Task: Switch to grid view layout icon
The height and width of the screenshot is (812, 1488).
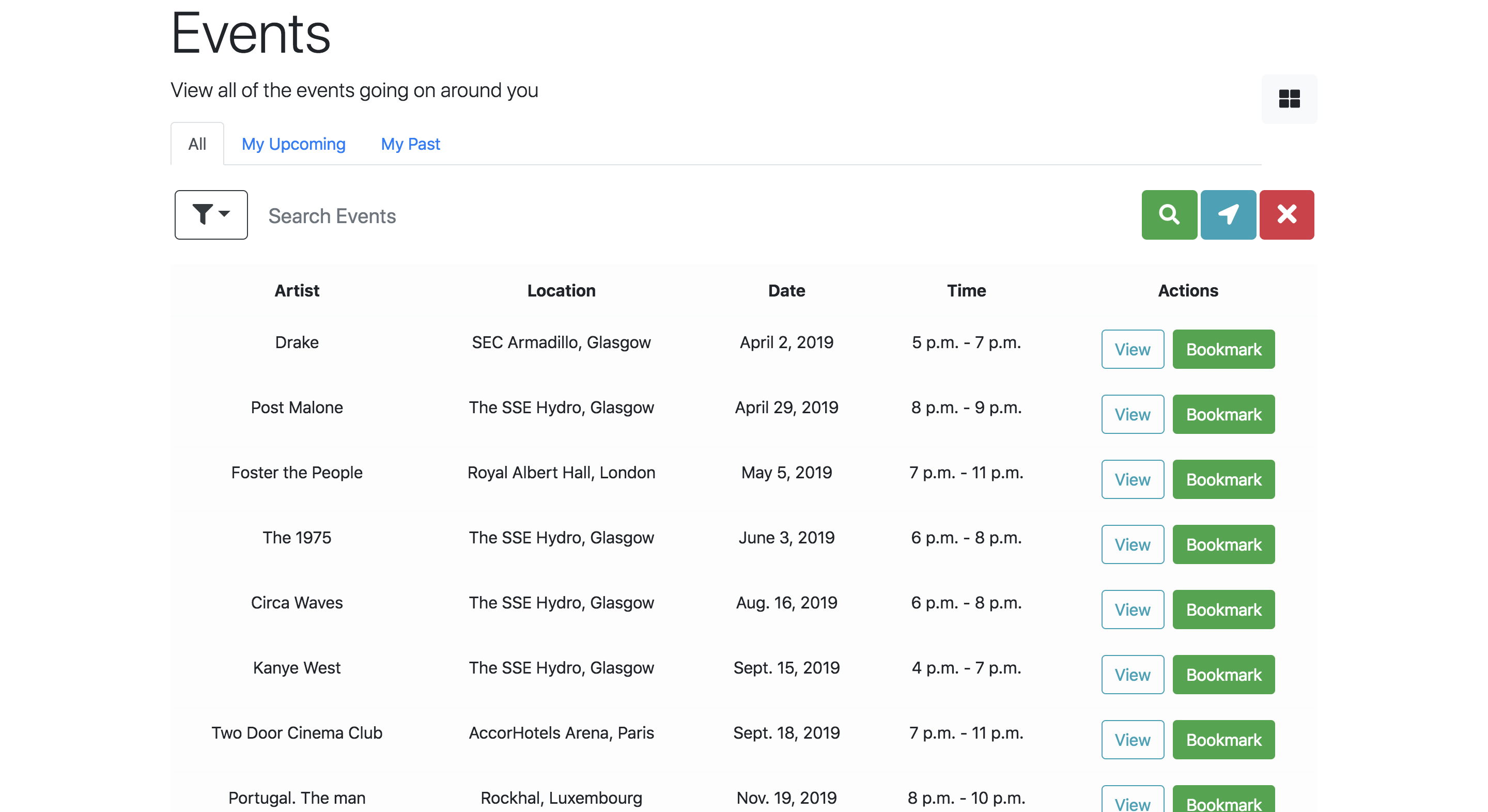Action: pos(1289,99)
